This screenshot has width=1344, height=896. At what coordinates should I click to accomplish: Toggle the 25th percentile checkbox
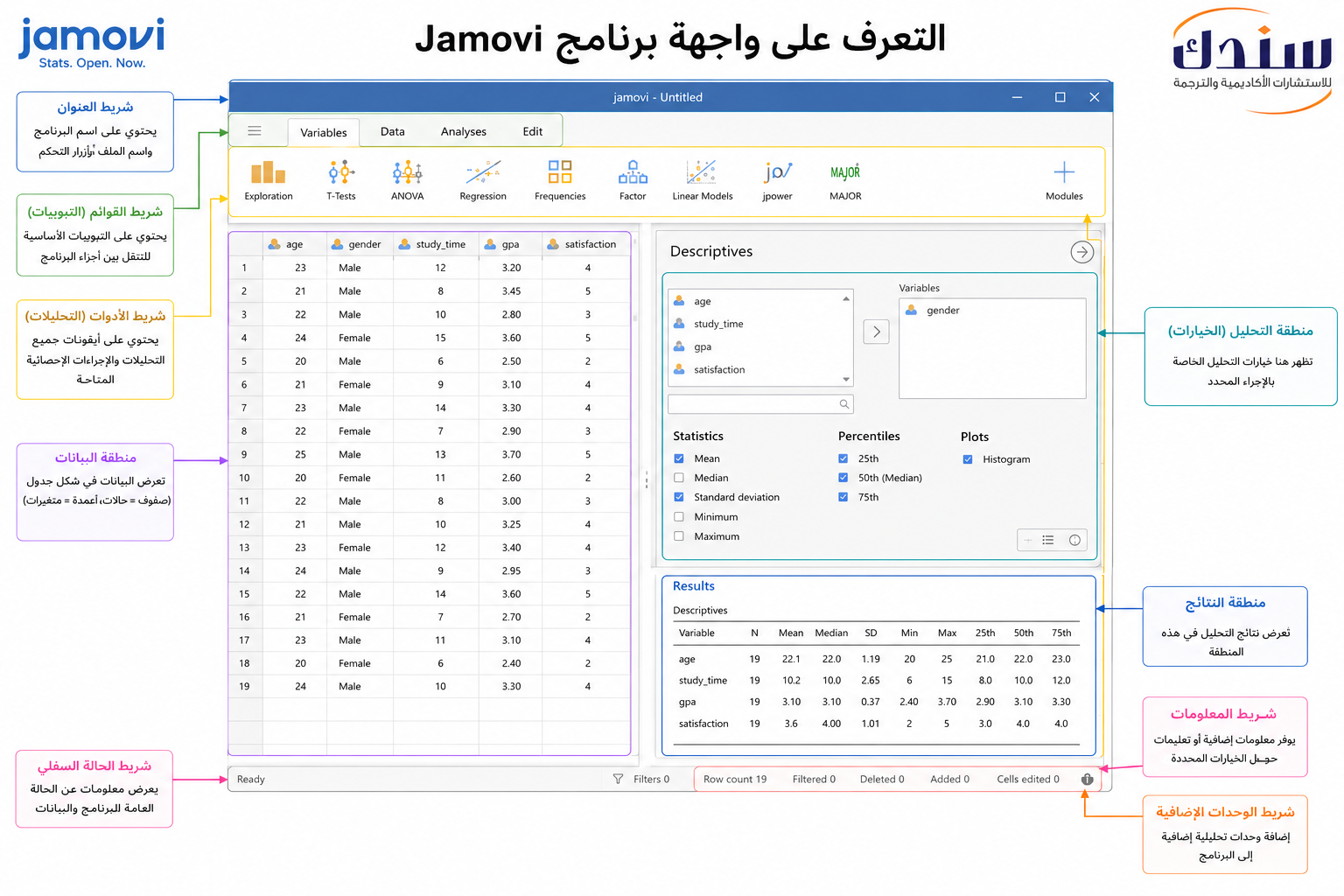[x=843, y=458]
